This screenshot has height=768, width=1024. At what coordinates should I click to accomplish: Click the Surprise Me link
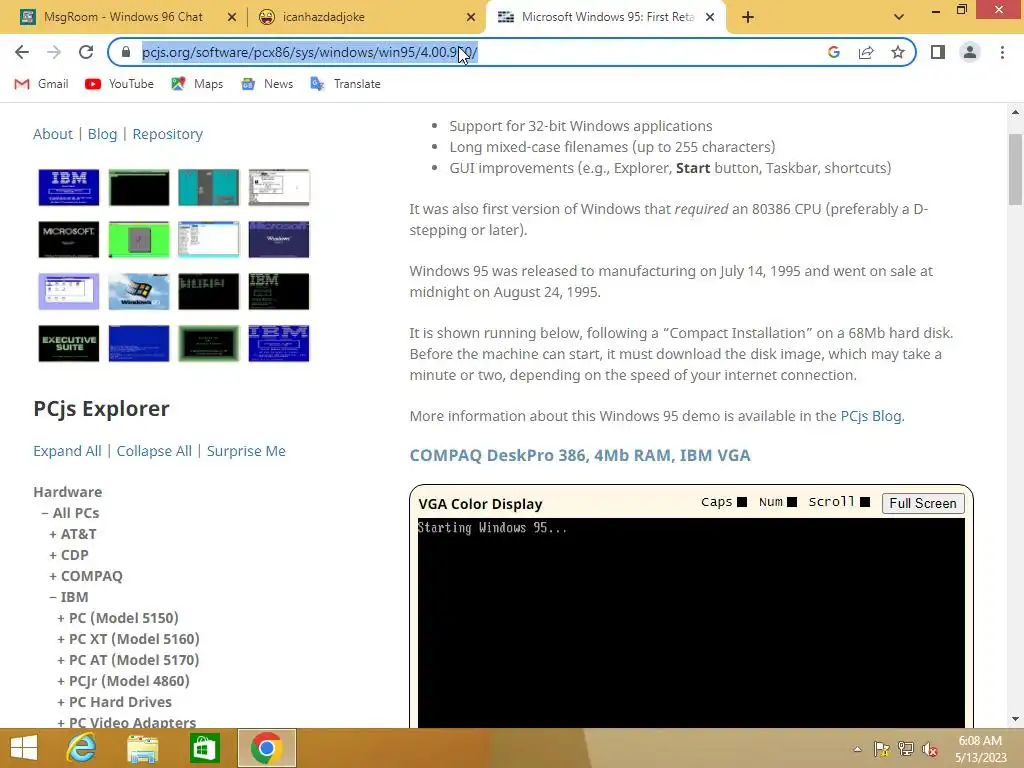[246, 451]
